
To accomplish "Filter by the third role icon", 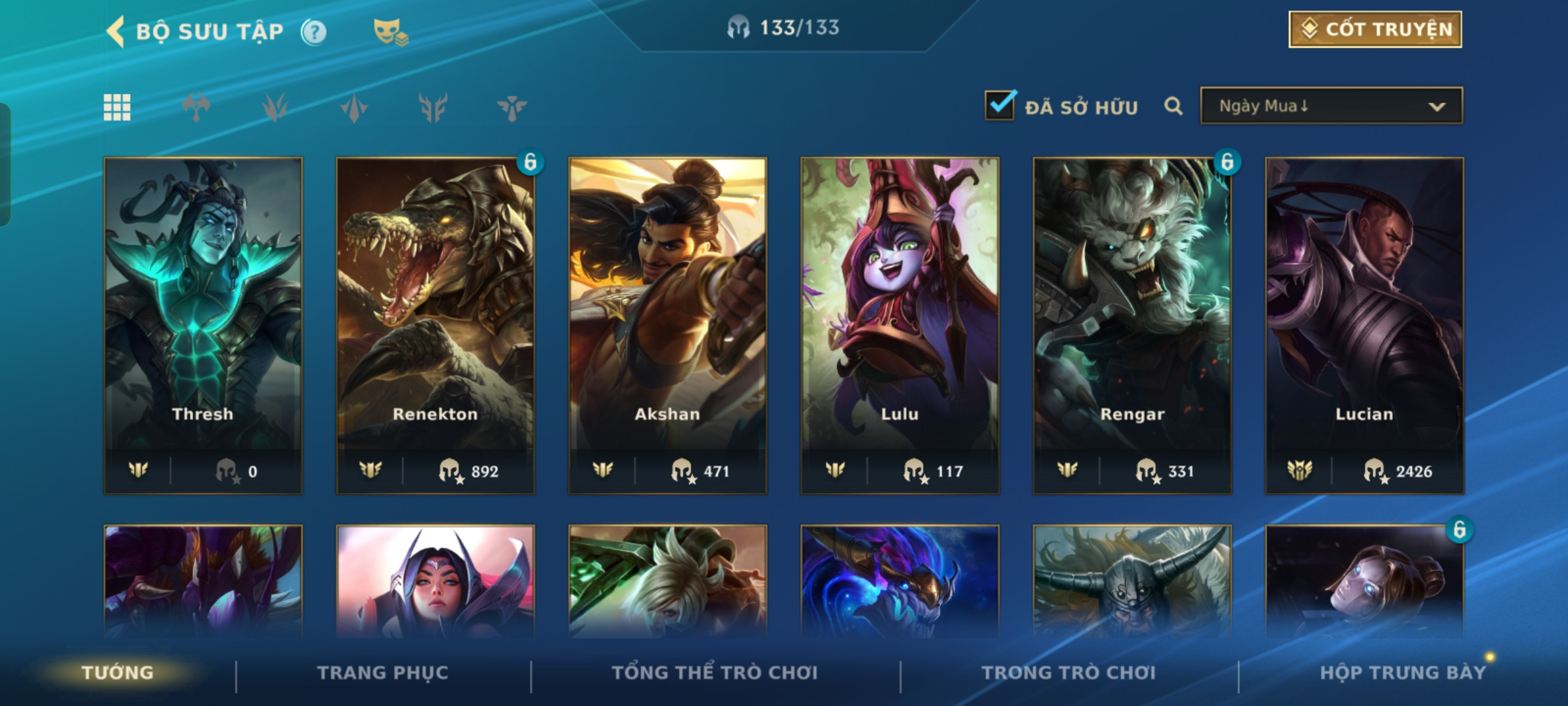I will tap(353, 108).
